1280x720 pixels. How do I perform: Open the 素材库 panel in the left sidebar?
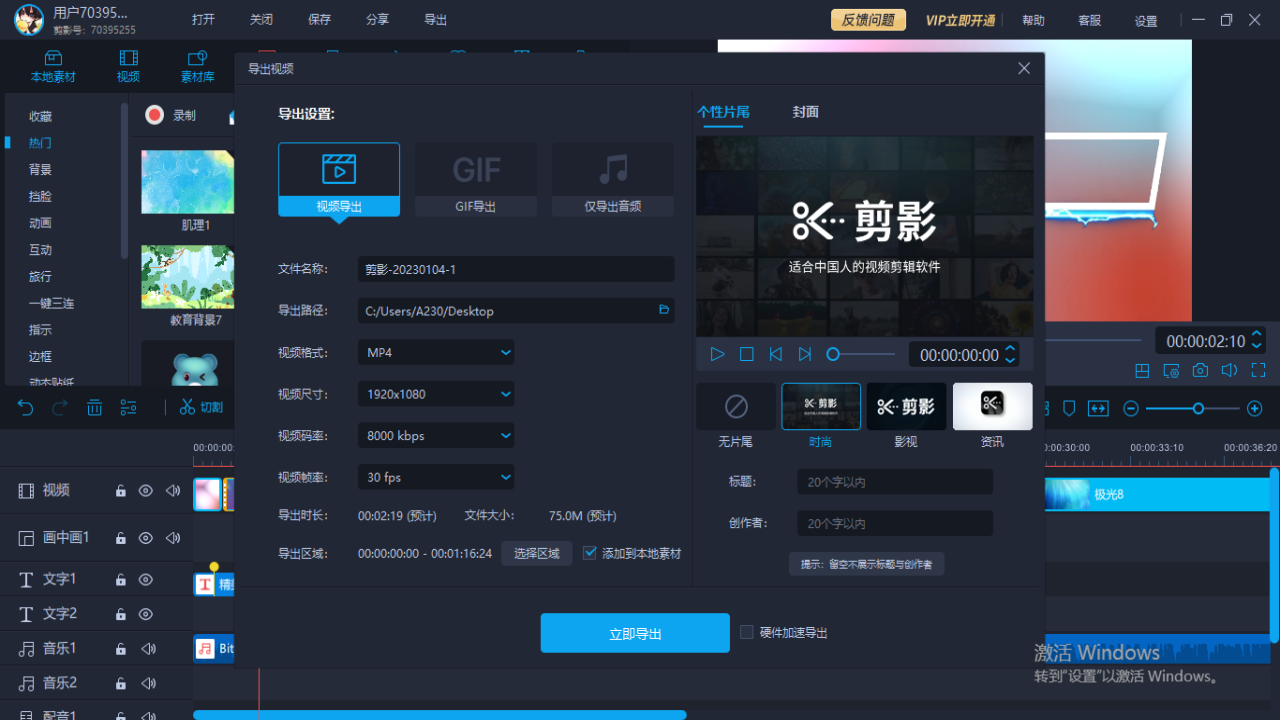(197, 66)
